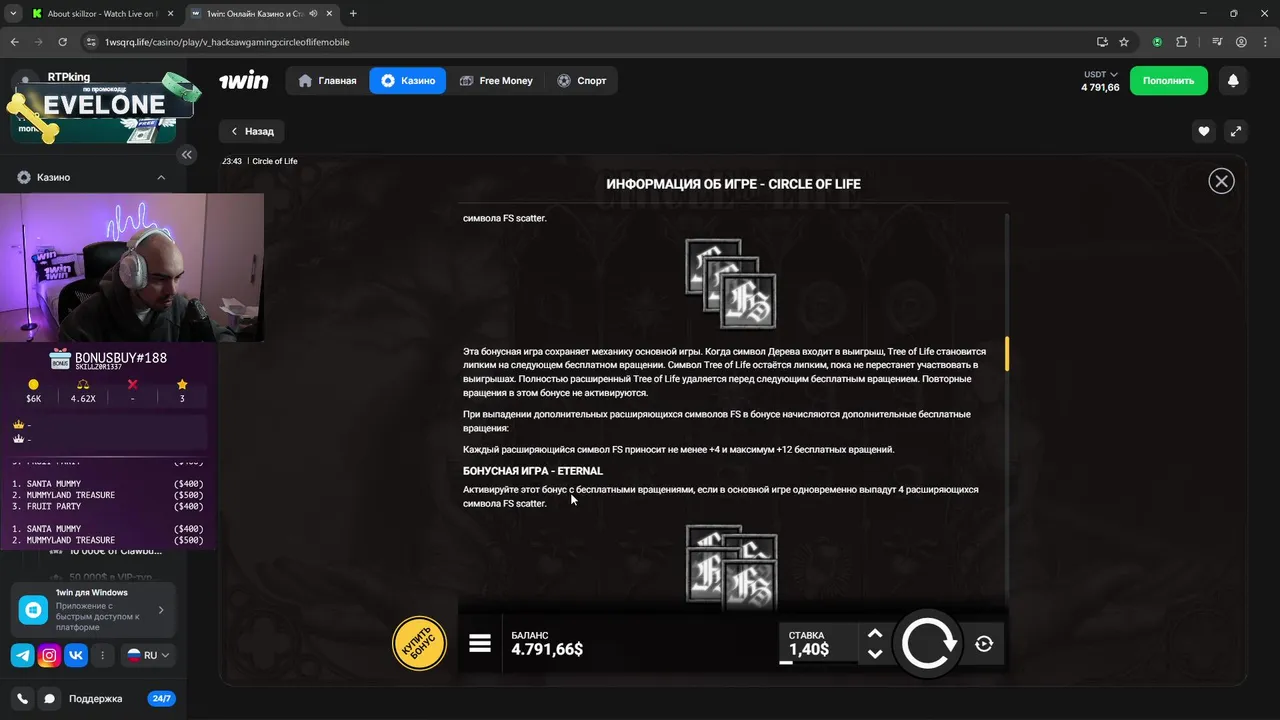Click the info panel scrollbar thumb
Image resolution: width=1280 pixels, height=720 pixels.
(1007, 354)
